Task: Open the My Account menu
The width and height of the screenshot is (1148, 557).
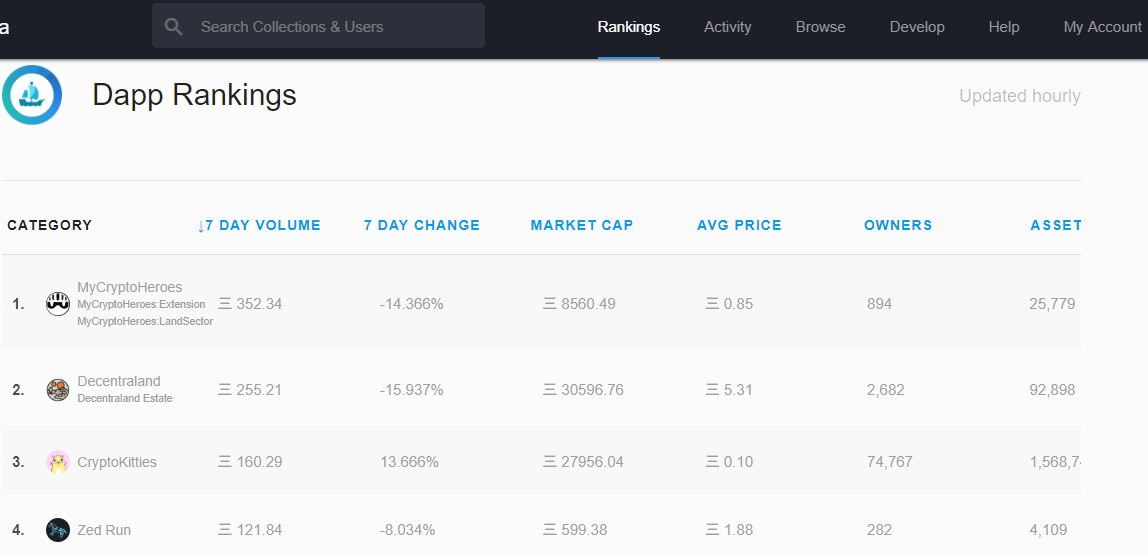Action: point(1103,27)
